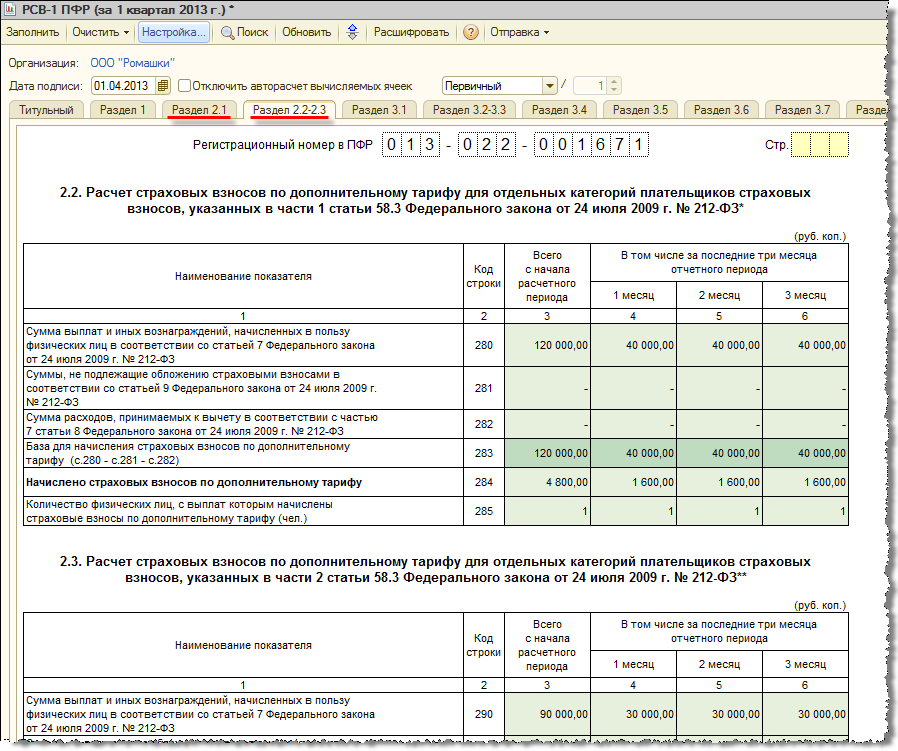Viewport: 898px width, 751px height.
Task: Click the correction number stepper arrows
Action: pyautogui.click(x=614, y=86)
